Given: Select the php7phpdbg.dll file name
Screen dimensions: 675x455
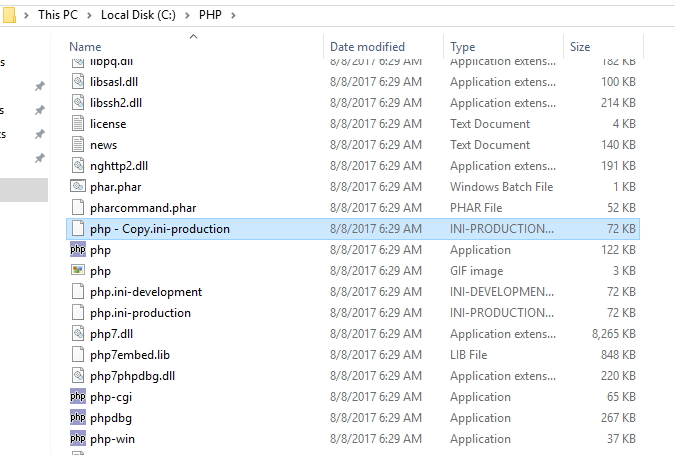Looking at the screenshot, I should (133, 376).
